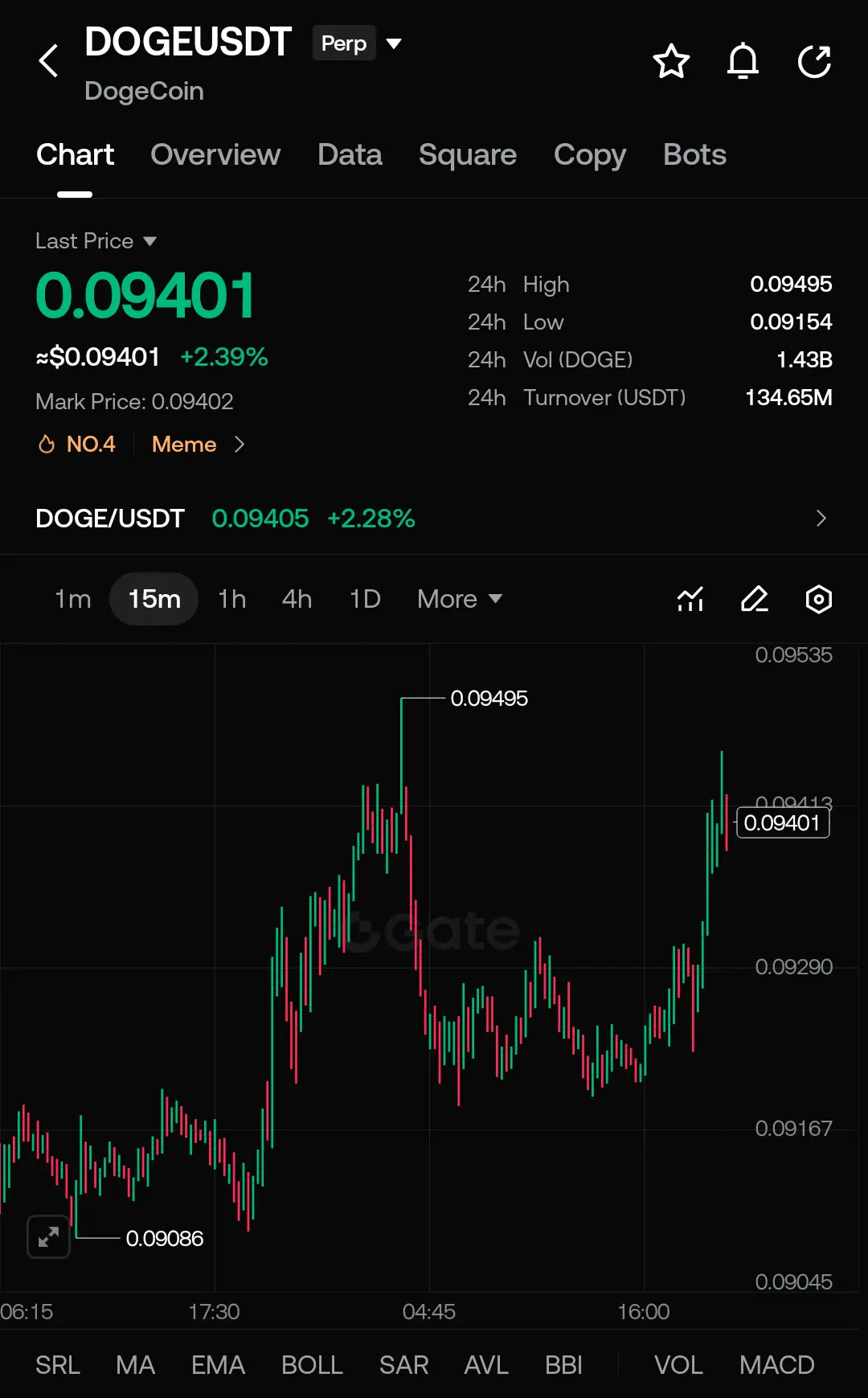Set a price alert with bell icon
868x1398 pixels.
point(743,61)
